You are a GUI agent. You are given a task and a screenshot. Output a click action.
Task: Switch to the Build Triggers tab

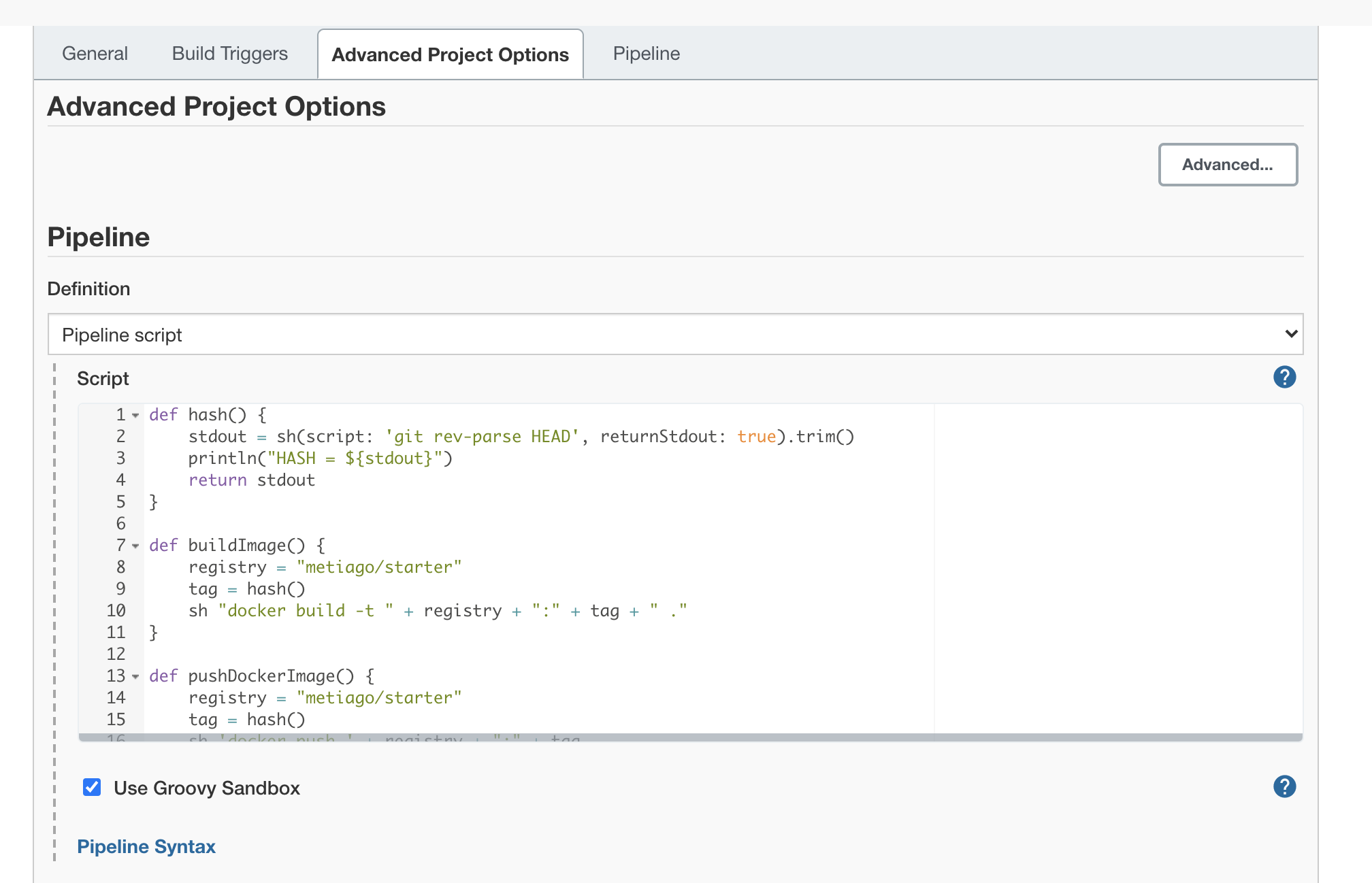(x=230, y=54)
